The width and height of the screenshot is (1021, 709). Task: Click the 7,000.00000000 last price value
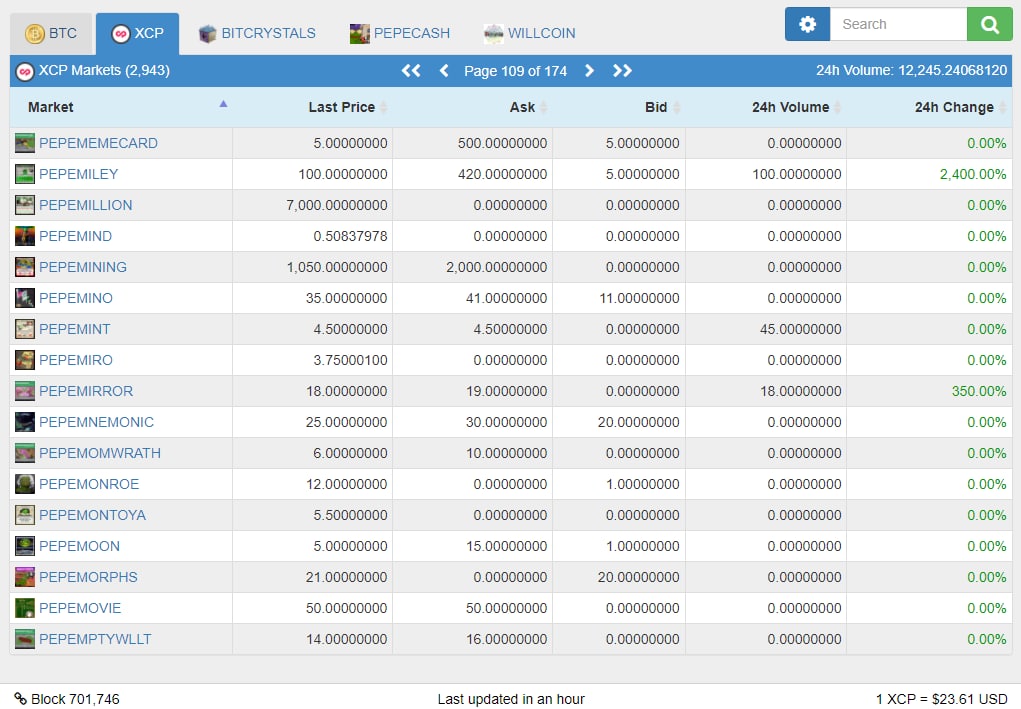coord(337,205)
